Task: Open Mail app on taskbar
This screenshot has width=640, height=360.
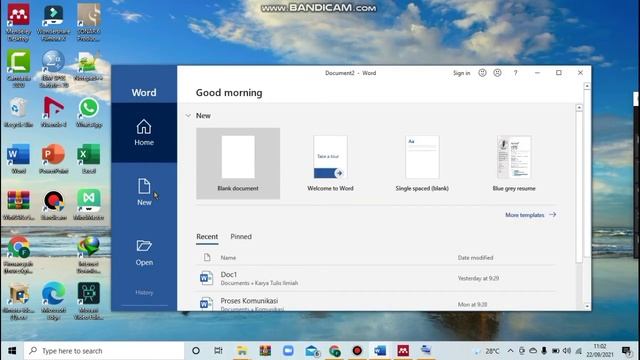Action: click(x=312, y=351)
